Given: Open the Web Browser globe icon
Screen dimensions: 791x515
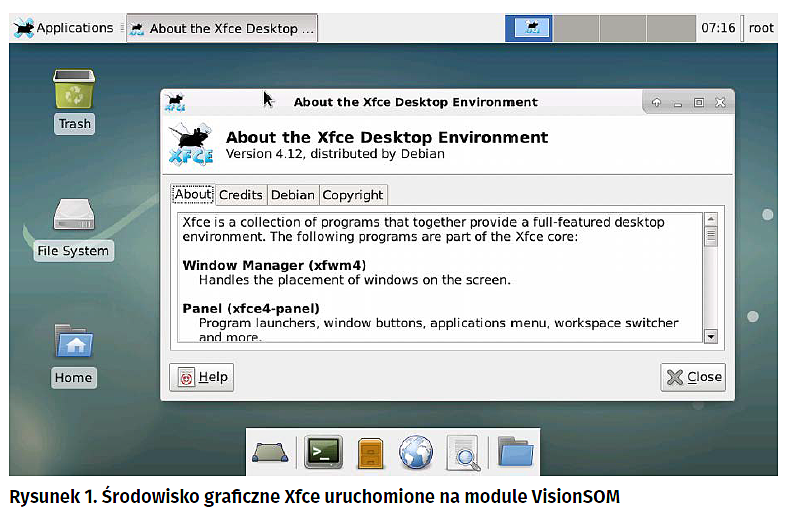Looking at the screenshot, I should point(415,453).
